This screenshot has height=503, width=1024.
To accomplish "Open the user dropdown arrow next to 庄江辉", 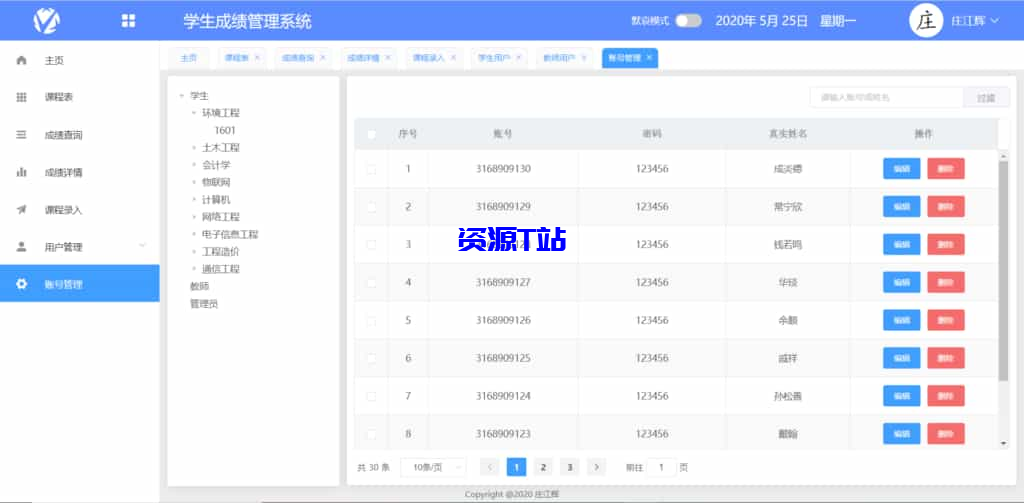I will click(x=995, y=21).
